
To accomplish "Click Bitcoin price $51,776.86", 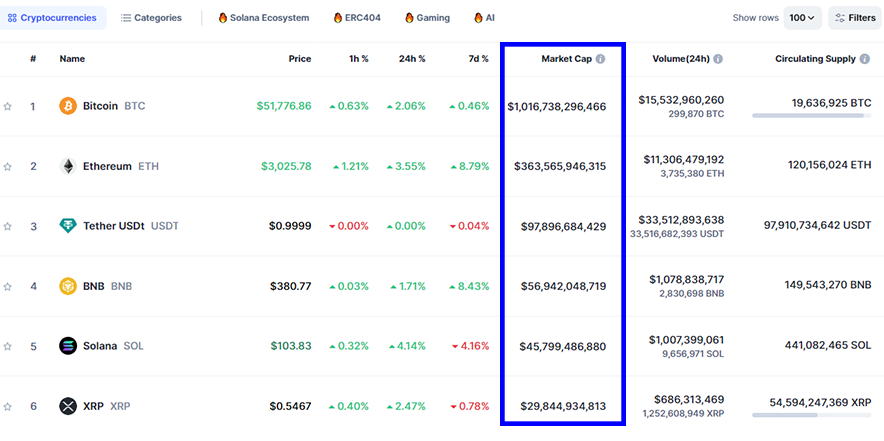I will 284,106.
